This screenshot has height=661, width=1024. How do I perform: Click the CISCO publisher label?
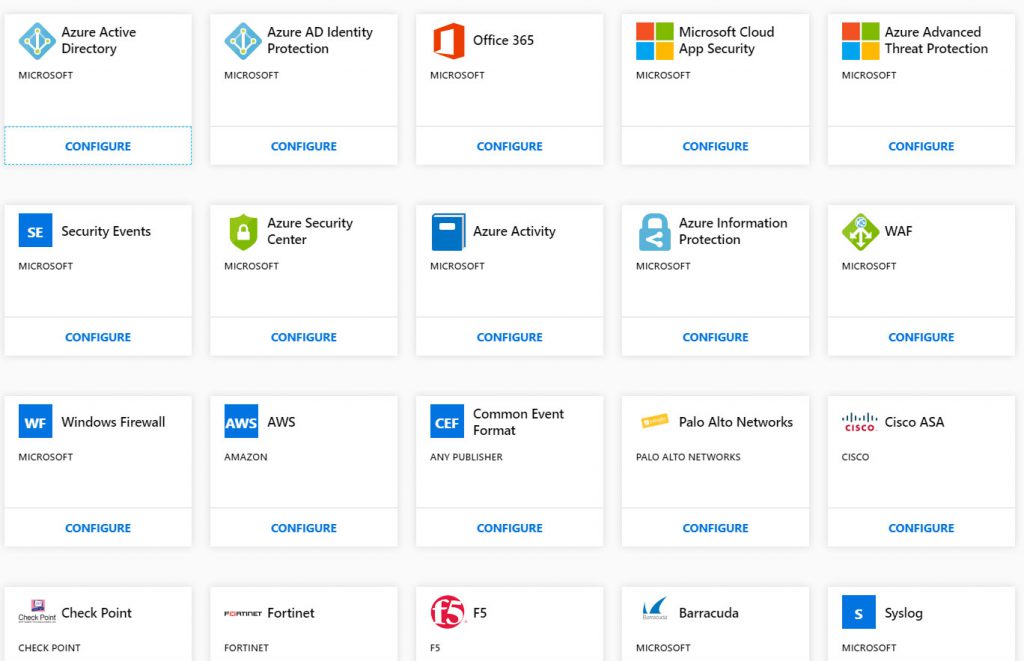[x=855, y=457]
